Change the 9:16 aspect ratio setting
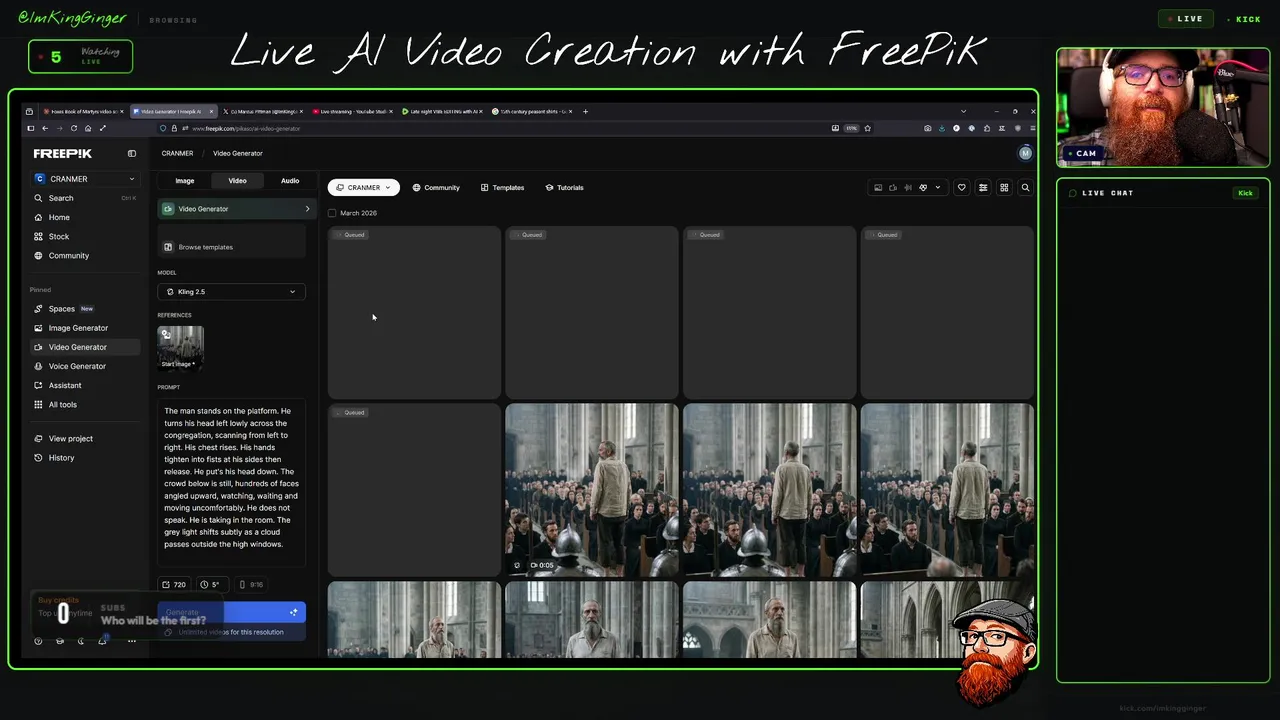This screenshot has width=1280, height=720. coord(251,584)
